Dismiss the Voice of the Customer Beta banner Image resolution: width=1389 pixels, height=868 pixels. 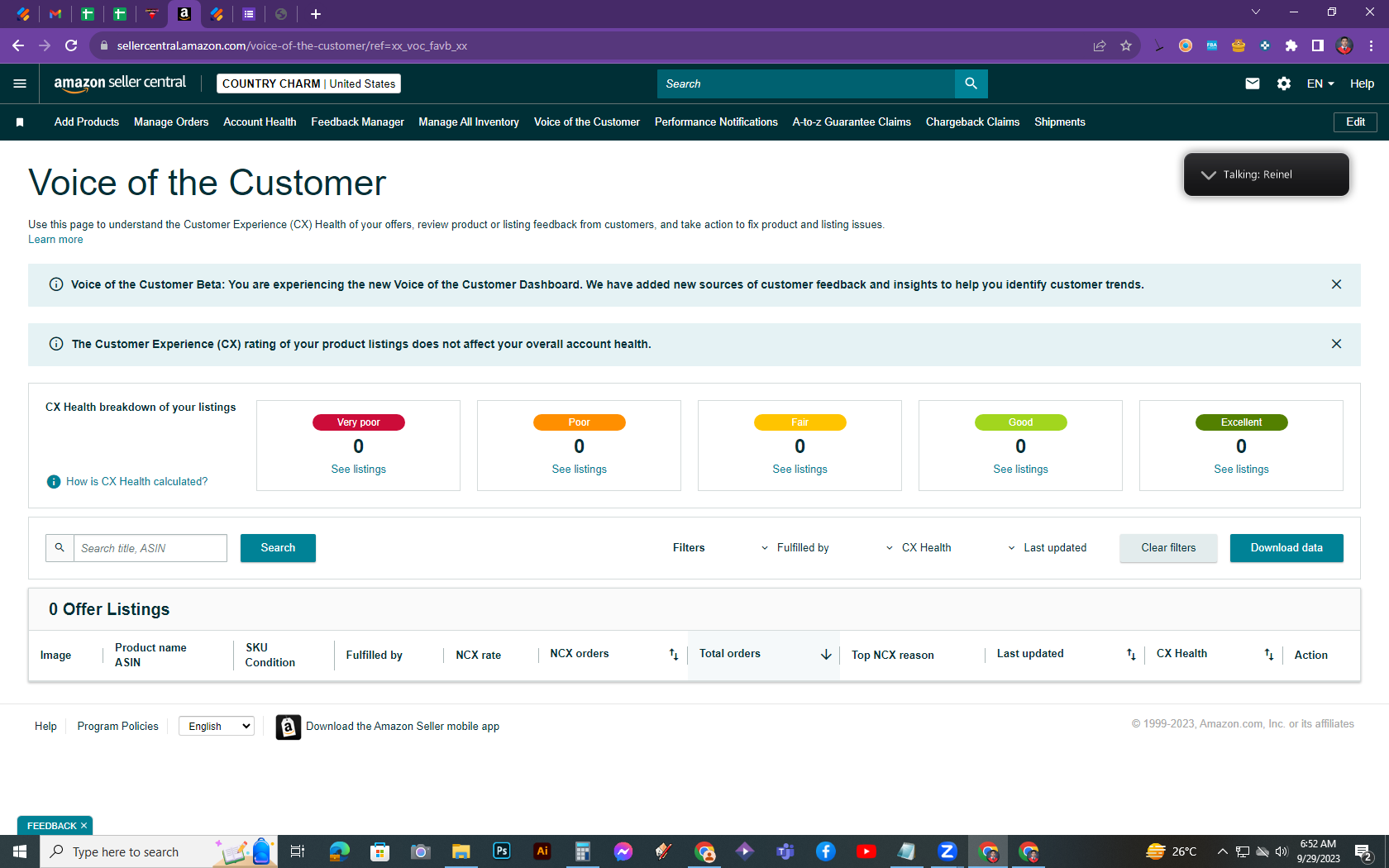coord(1336,284)
